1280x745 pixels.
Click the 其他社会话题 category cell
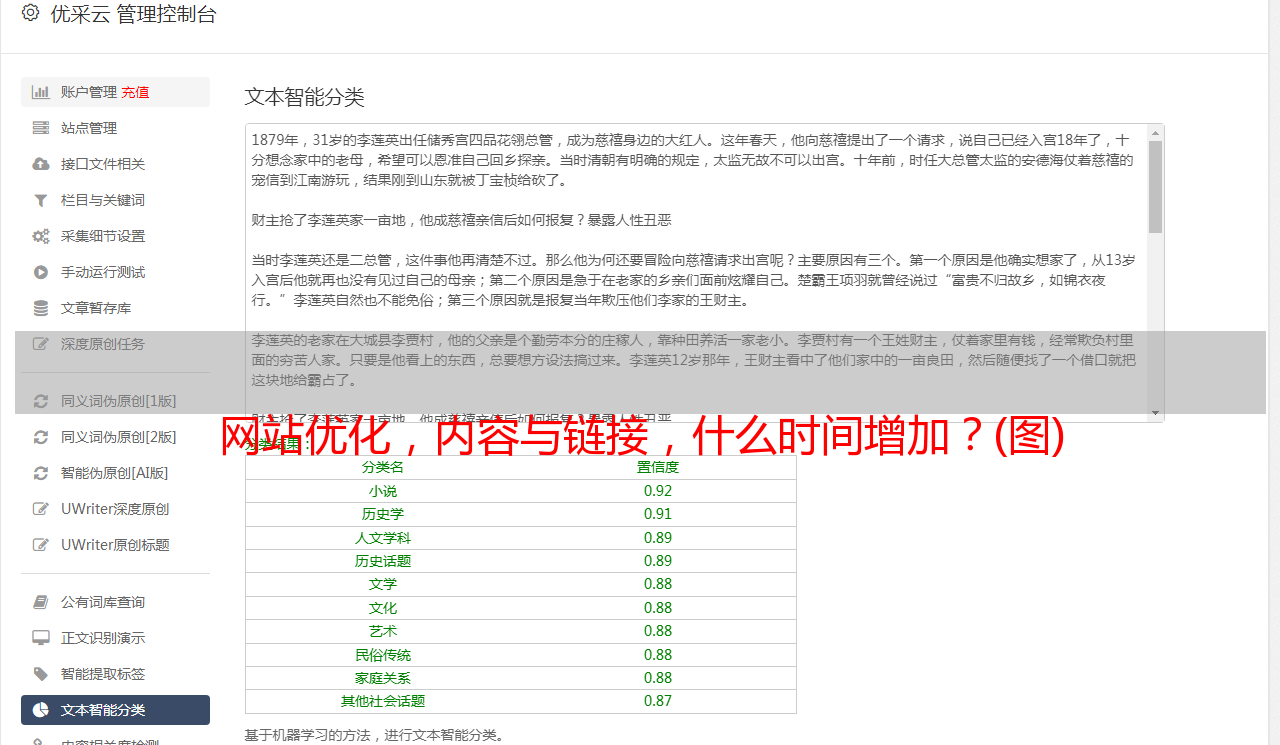tap(383, 701)
